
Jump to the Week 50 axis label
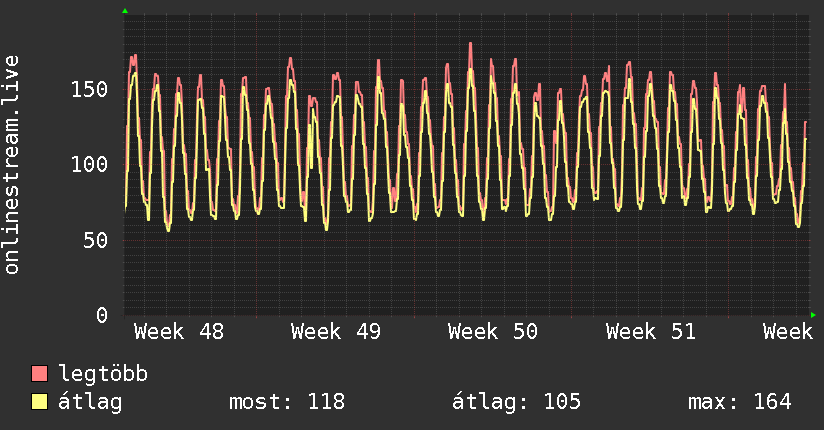[x=493, y=332]
